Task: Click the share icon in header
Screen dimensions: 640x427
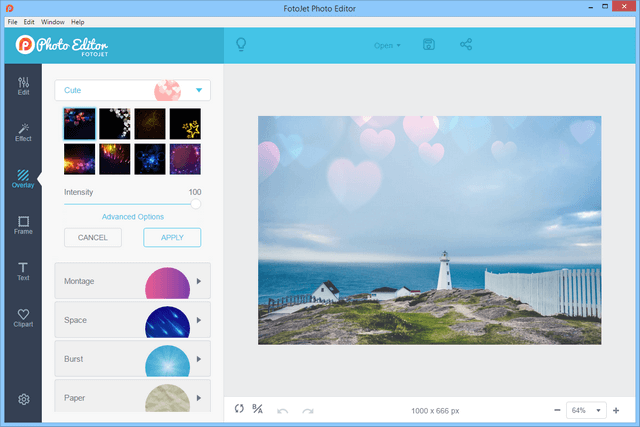Action: point(466,45)
